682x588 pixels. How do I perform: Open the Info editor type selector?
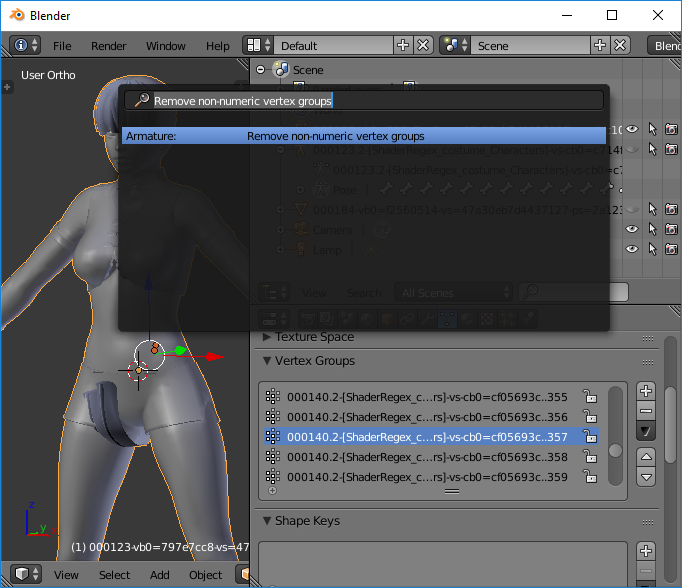25,45
